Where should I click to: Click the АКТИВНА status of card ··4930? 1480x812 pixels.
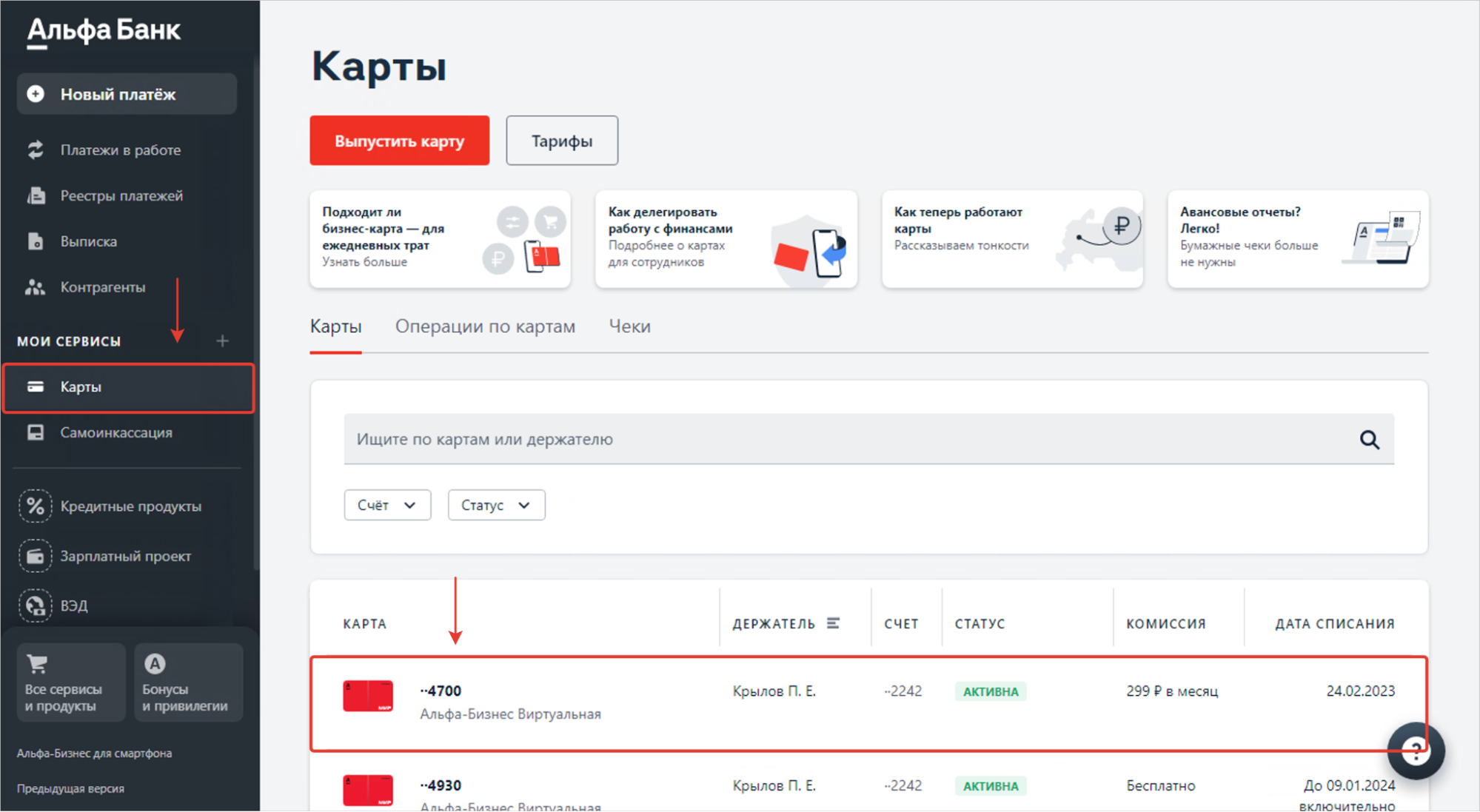(991, 786)
